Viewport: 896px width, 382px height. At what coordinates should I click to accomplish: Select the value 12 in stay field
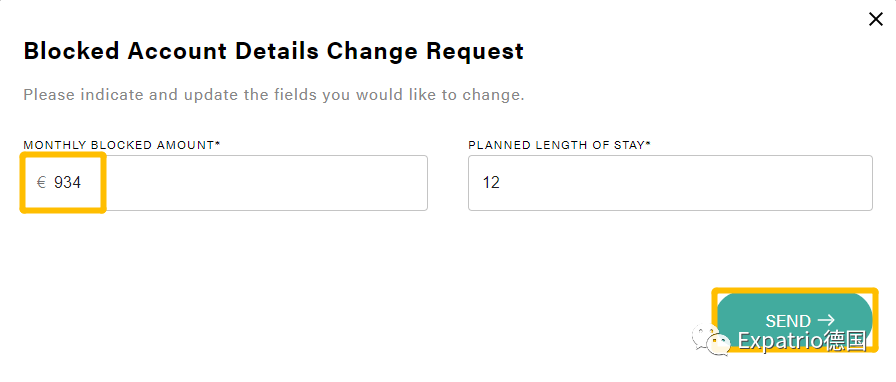(x=491, y=183)
